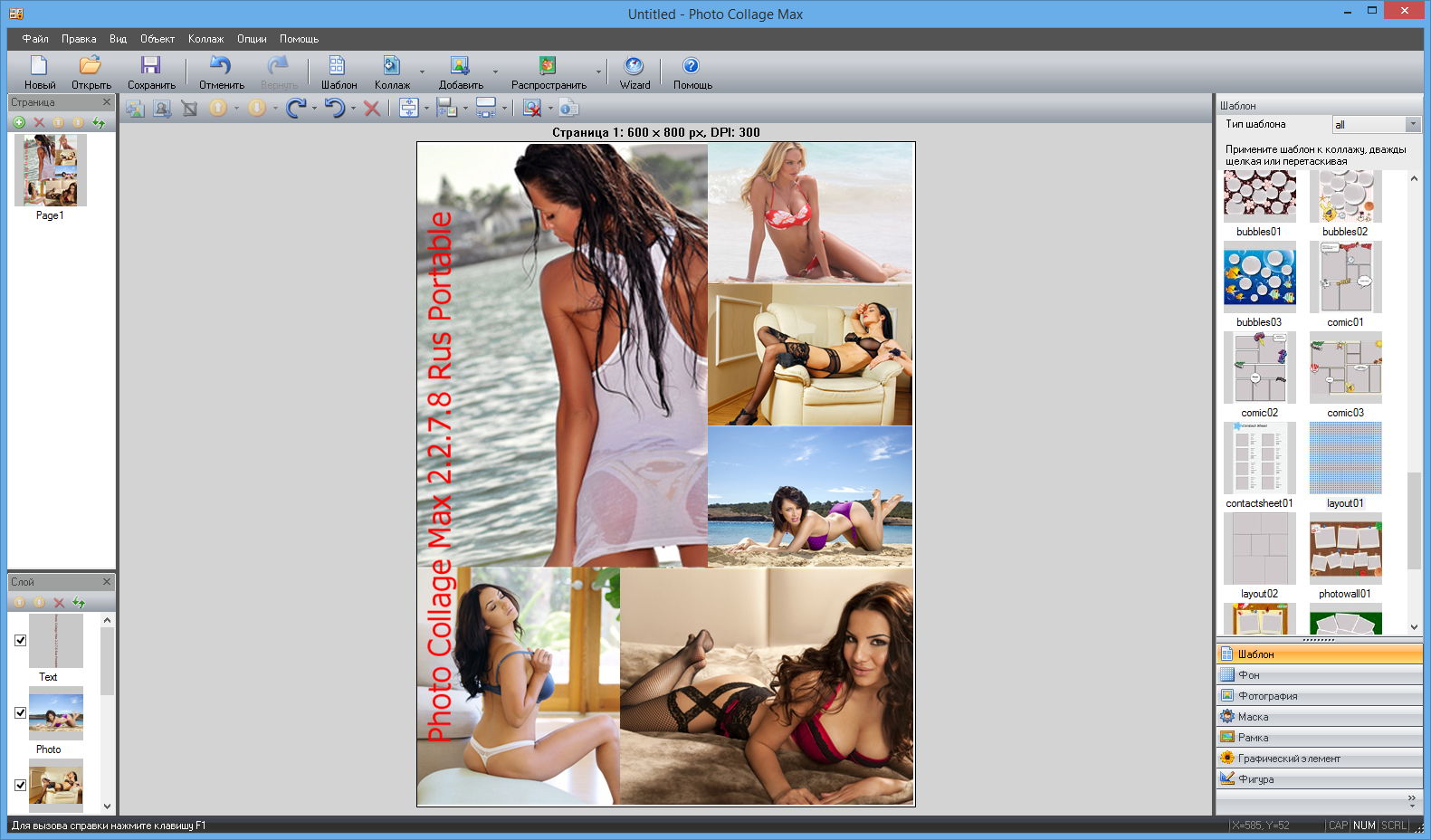Click the Распространить toolbar icon
Image resolution: width=1431 pixels, height=840 pixels.
(548, 65)
